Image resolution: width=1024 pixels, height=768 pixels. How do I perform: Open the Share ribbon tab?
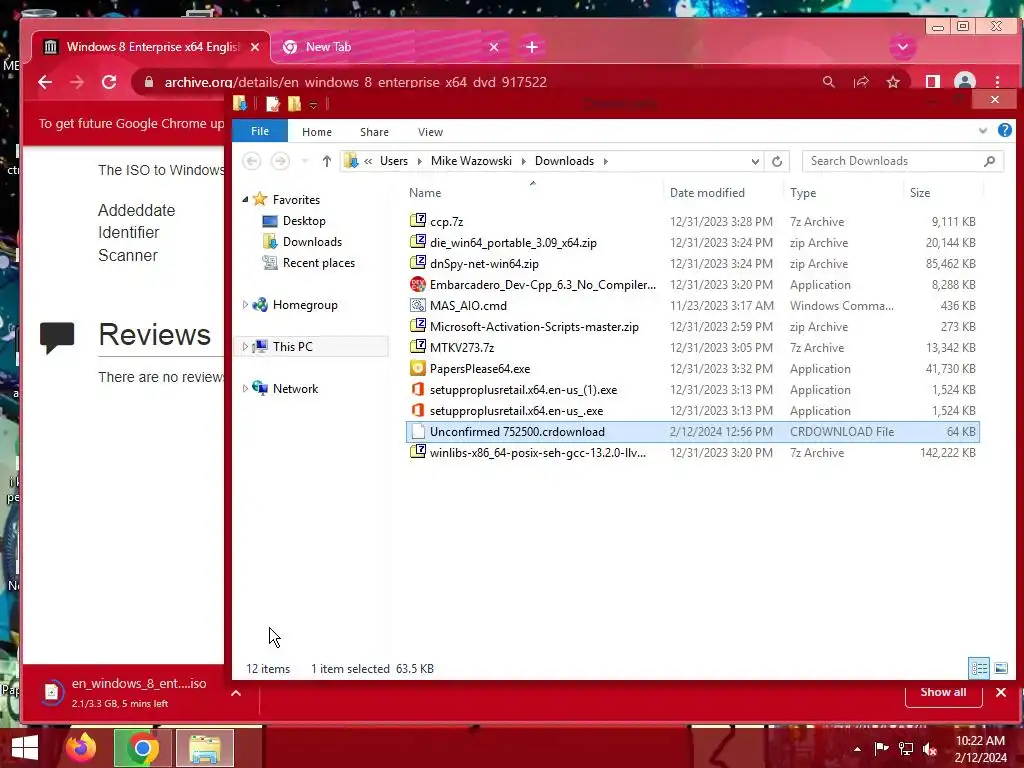(x=374, y=131)
